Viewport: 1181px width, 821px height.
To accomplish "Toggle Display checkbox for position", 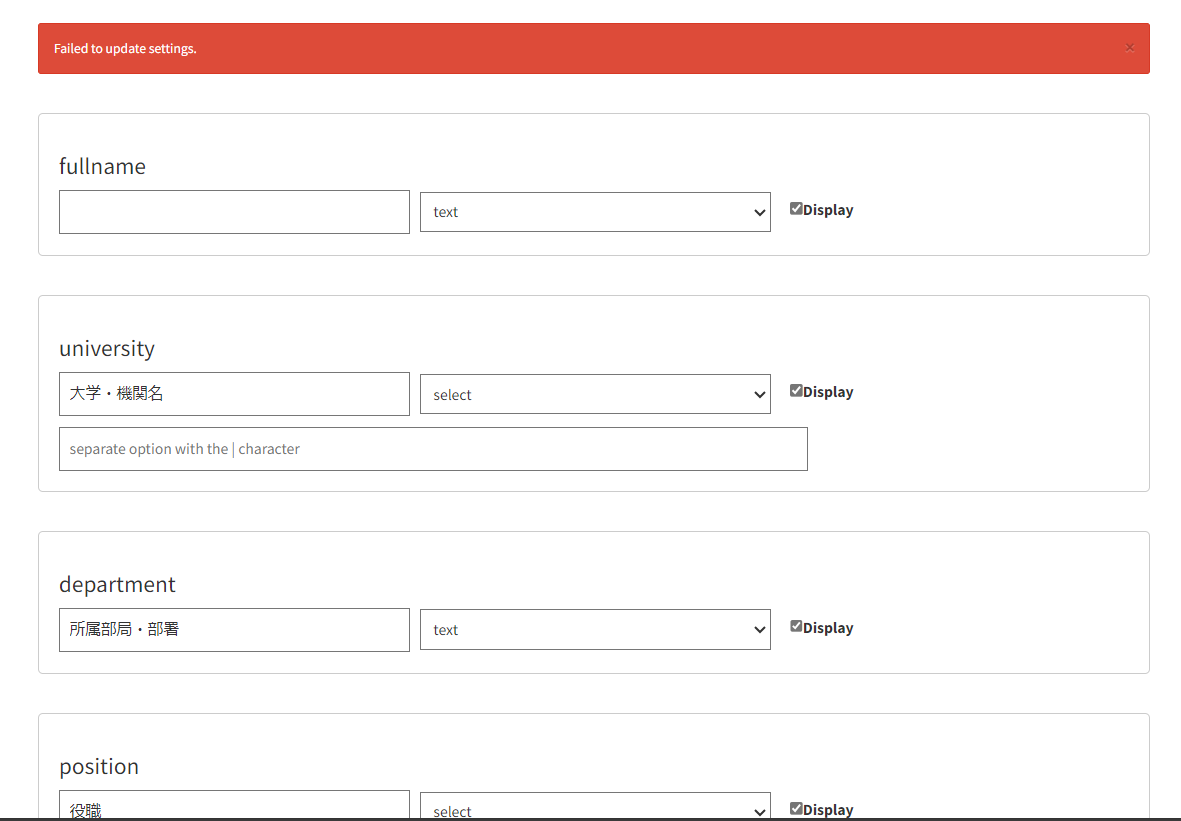I will click(x=796, y=808).
